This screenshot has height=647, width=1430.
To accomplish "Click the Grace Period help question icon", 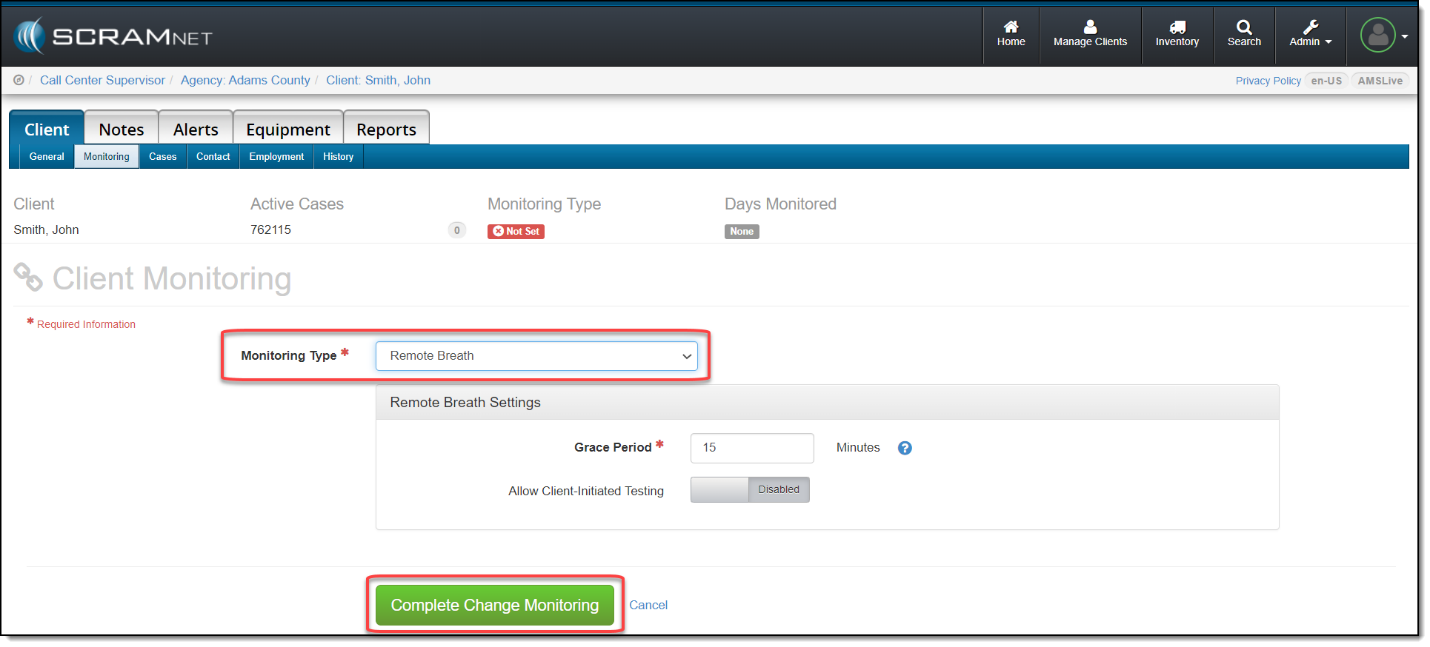I will click(x=905, y=448).
